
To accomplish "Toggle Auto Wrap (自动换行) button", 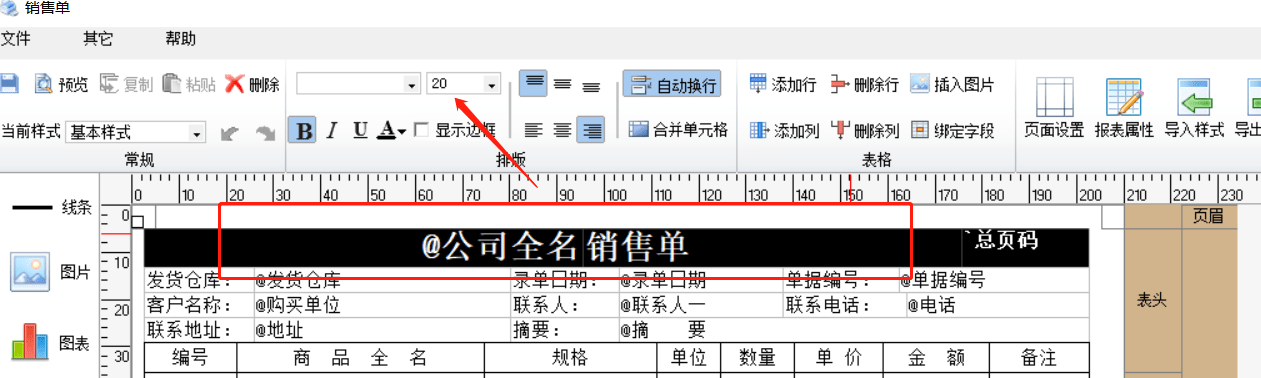I will (x=671, y=85).
